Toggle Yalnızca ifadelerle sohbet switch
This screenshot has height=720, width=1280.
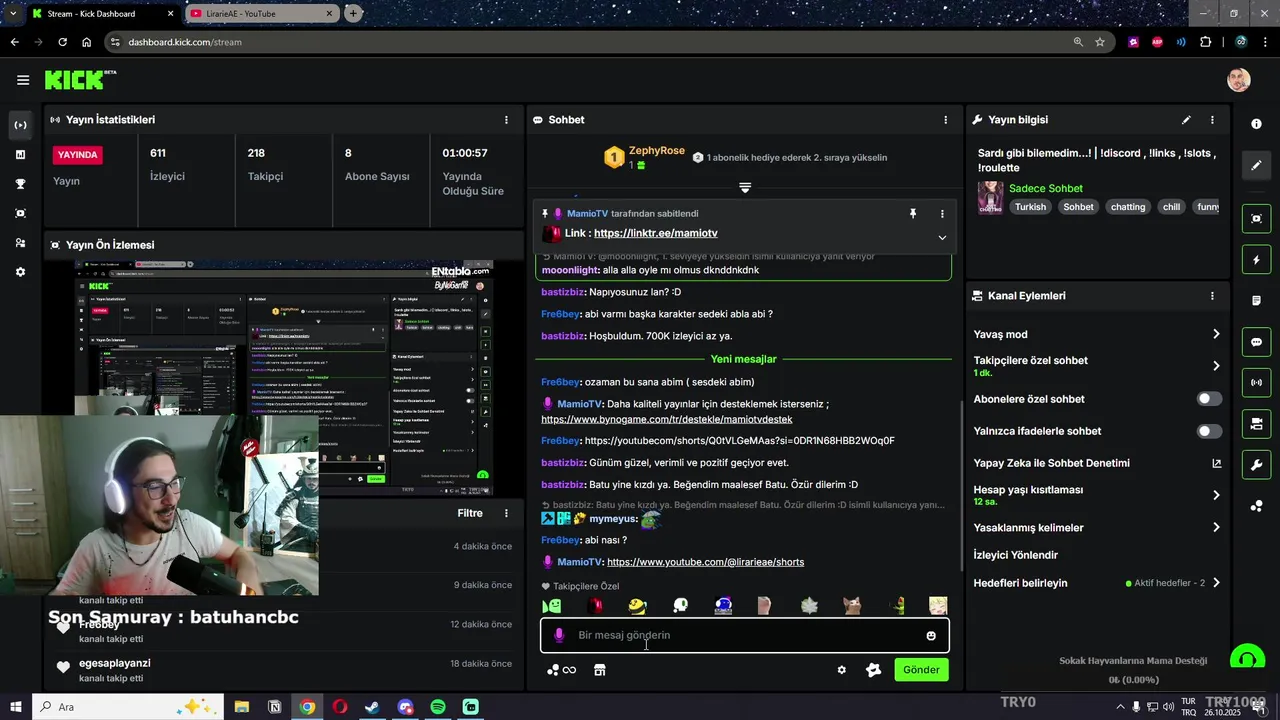coord(1209,431)
